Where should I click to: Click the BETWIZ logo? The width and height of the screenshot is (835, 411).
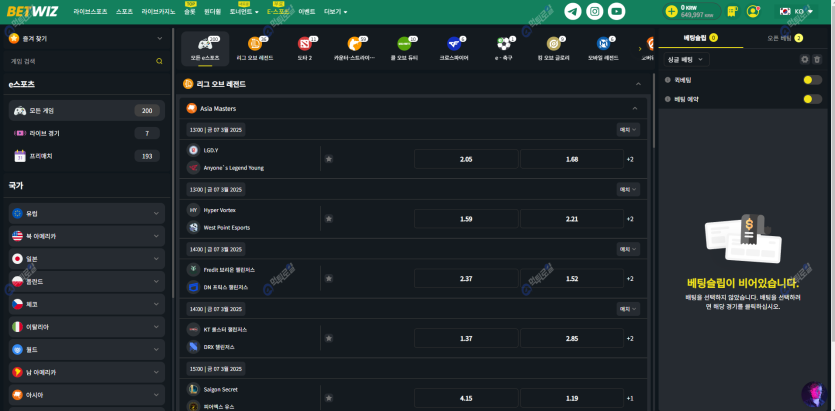[32, 11]
